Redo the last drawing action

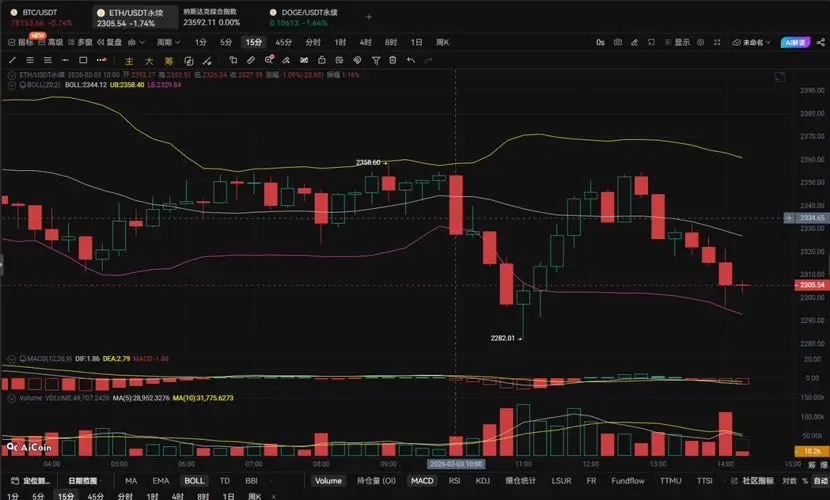point(428,60)
